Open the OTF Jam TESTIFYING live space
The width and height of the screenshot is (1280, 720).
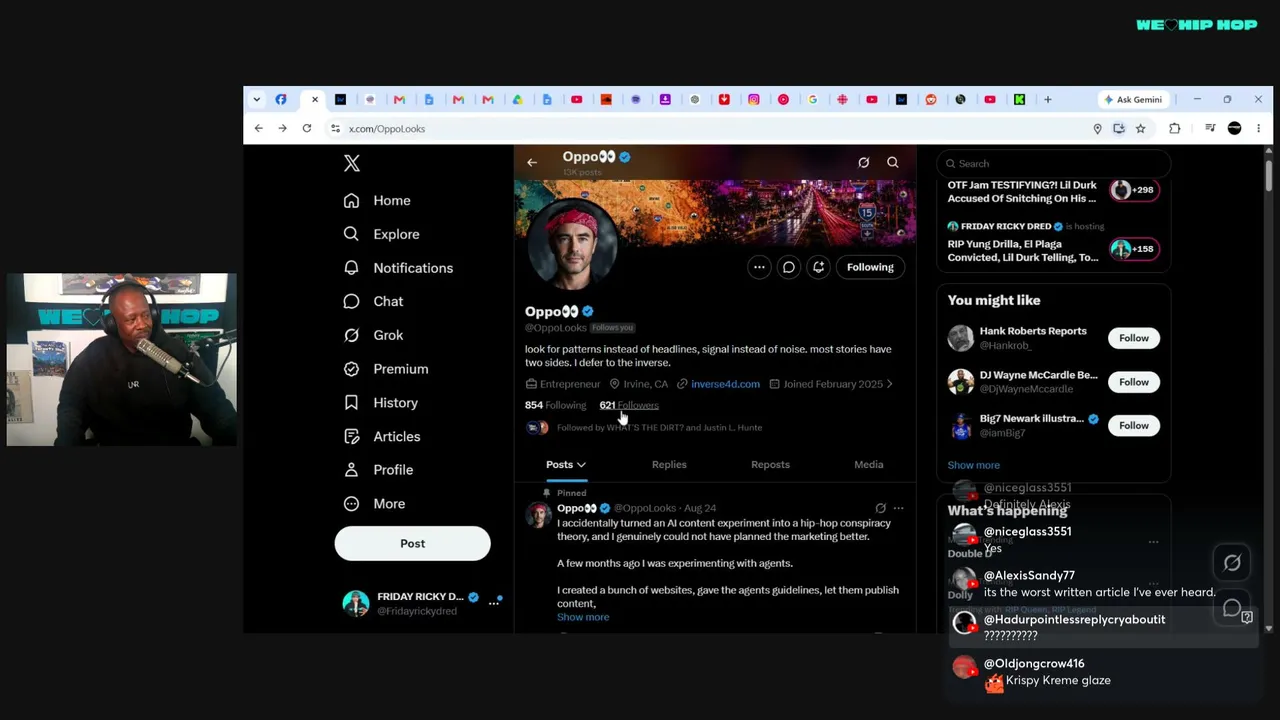(1054, 192)
